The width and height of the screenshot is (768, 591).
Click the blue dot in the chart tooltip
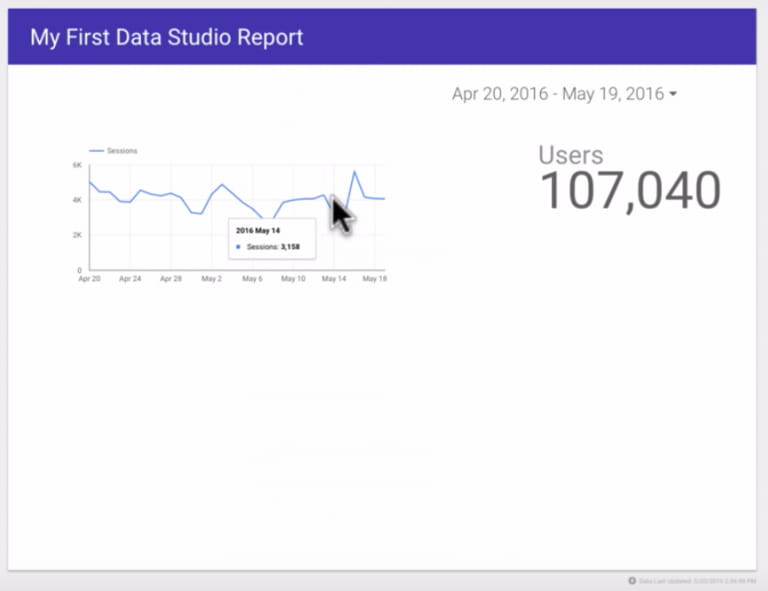point(238,246)
